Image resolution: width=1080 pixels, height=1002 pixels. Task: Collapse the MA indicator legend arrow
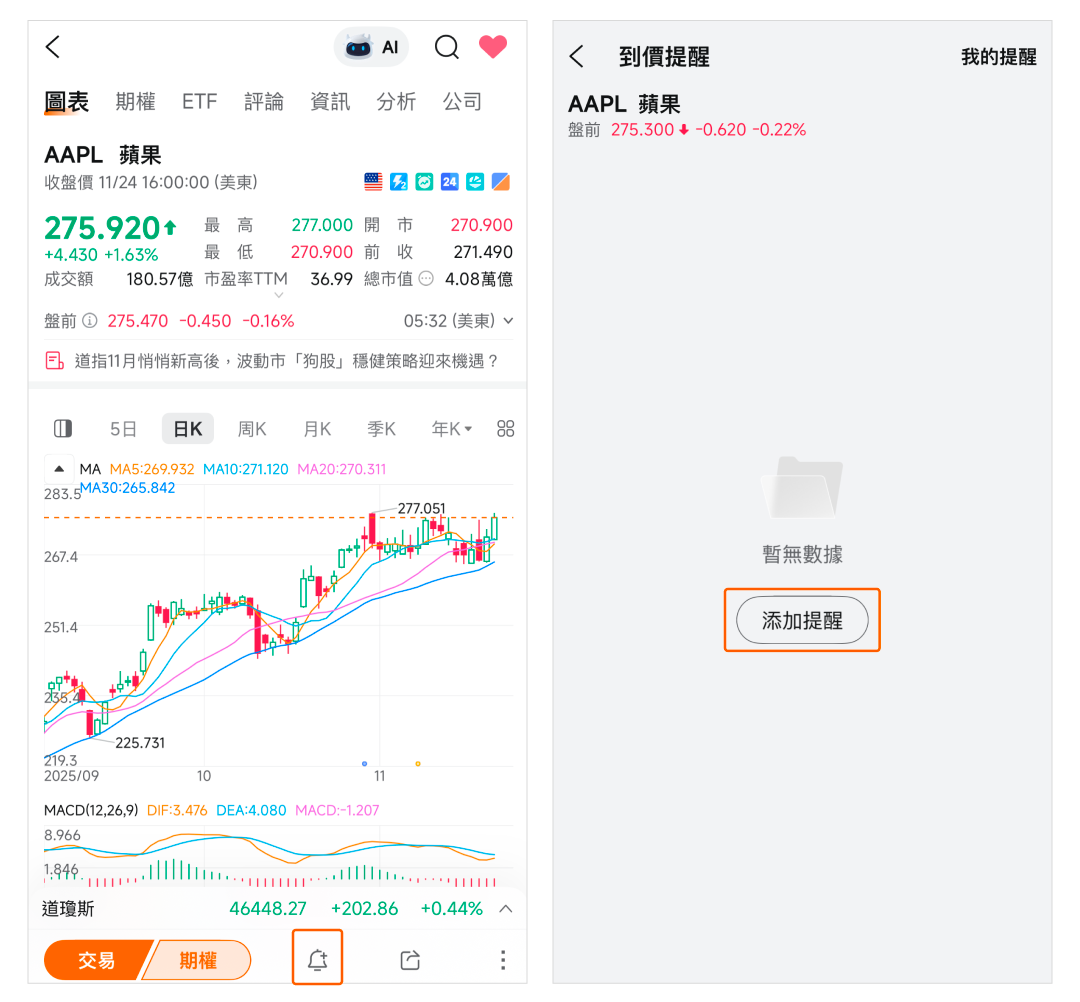59,469
